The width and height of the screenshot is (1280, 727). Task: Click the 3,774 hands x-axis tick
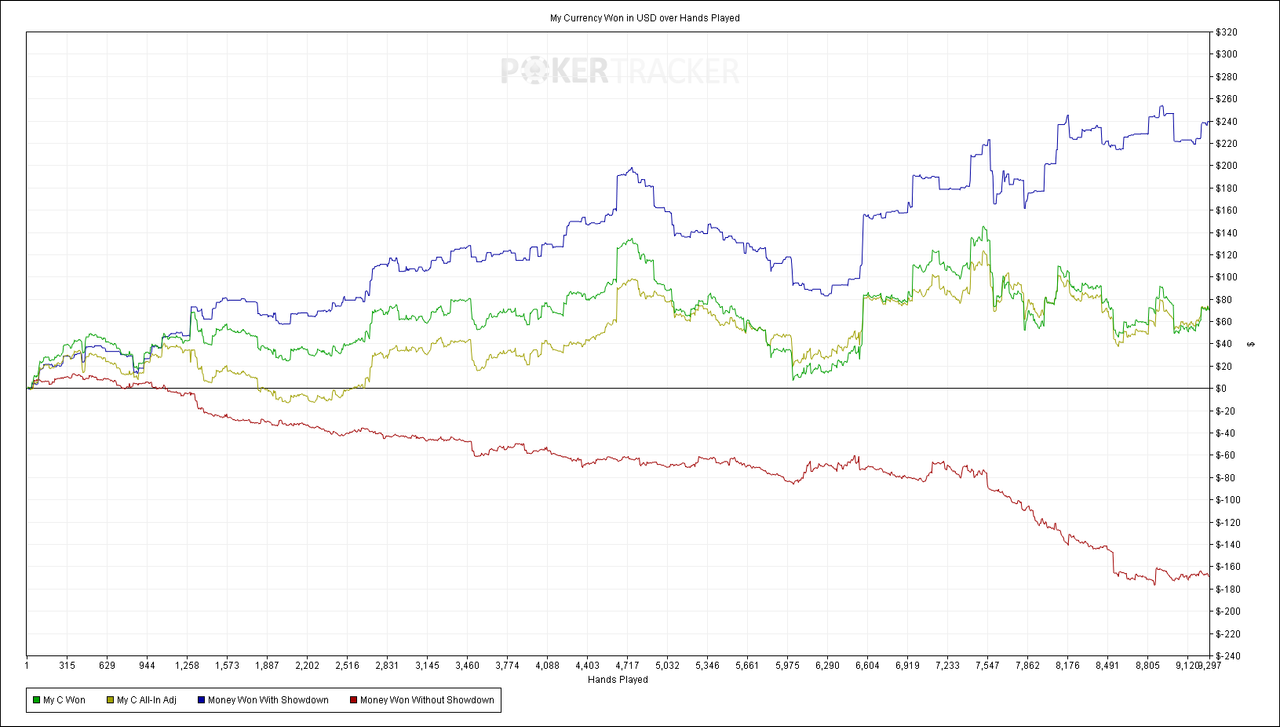point(507,665)
